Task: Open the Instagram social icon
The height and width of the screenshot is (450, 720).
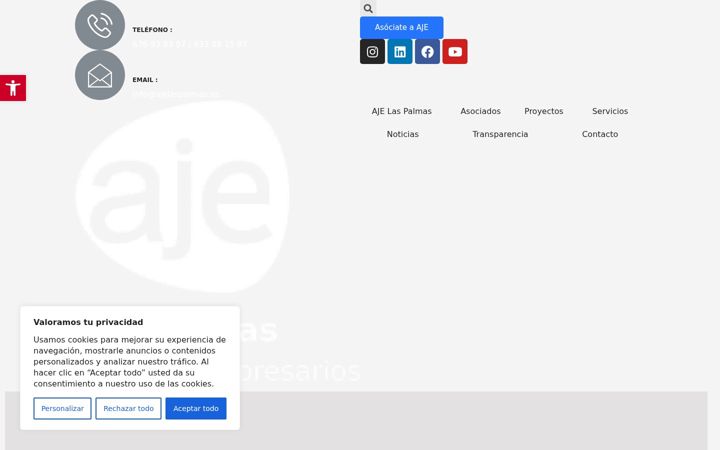Action: (372, 51)
